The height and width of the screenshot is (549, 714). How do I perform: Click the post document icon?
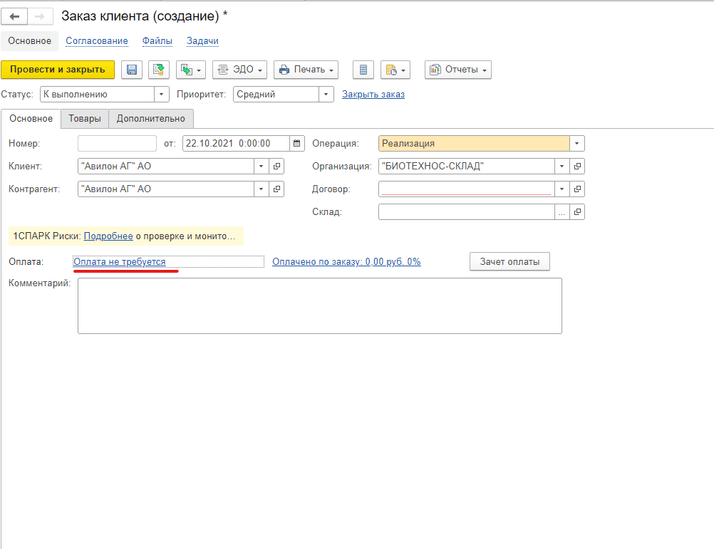[158, 70]
